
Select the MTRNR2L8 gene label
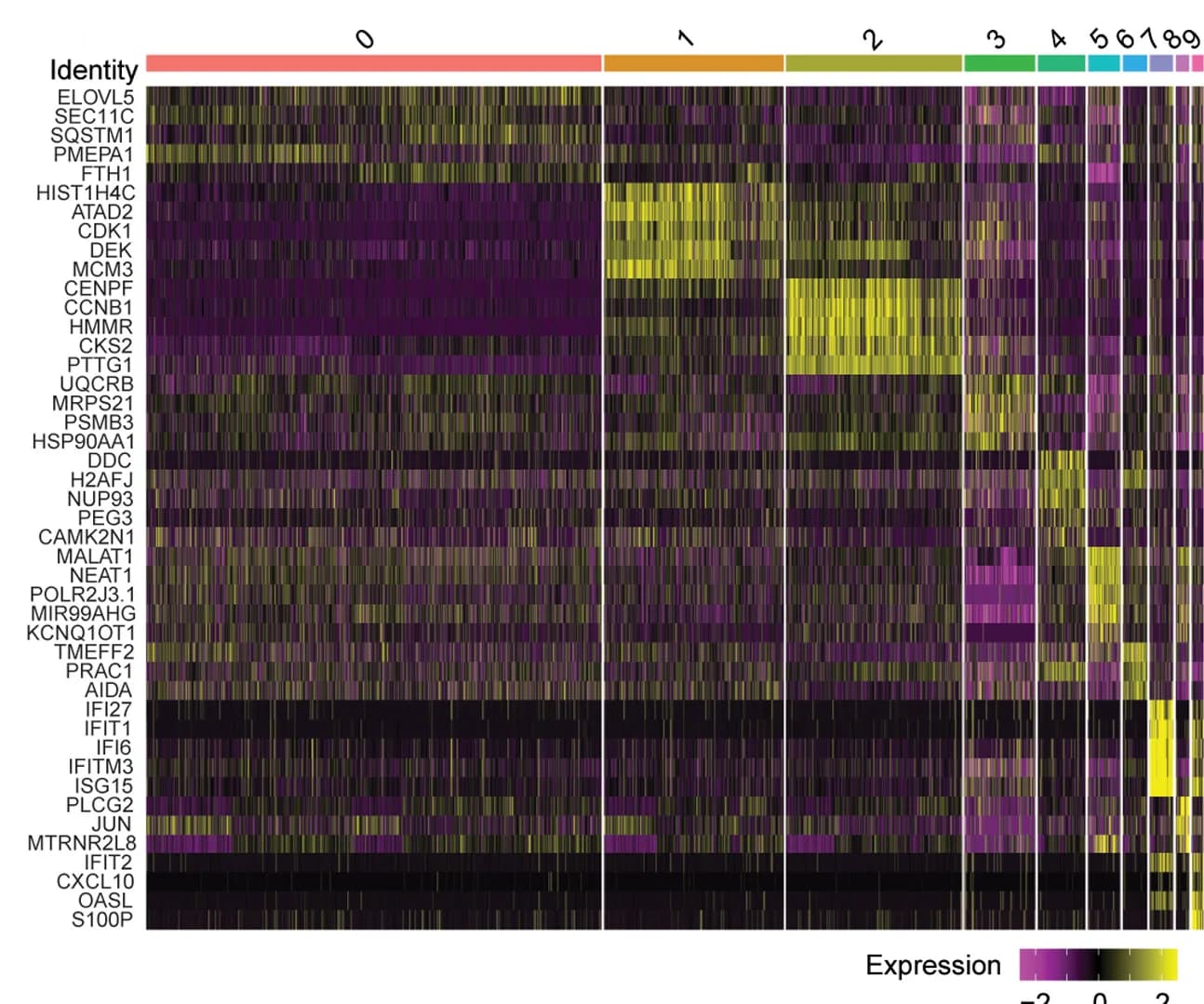pyautogui.click(x=82, y=844)
